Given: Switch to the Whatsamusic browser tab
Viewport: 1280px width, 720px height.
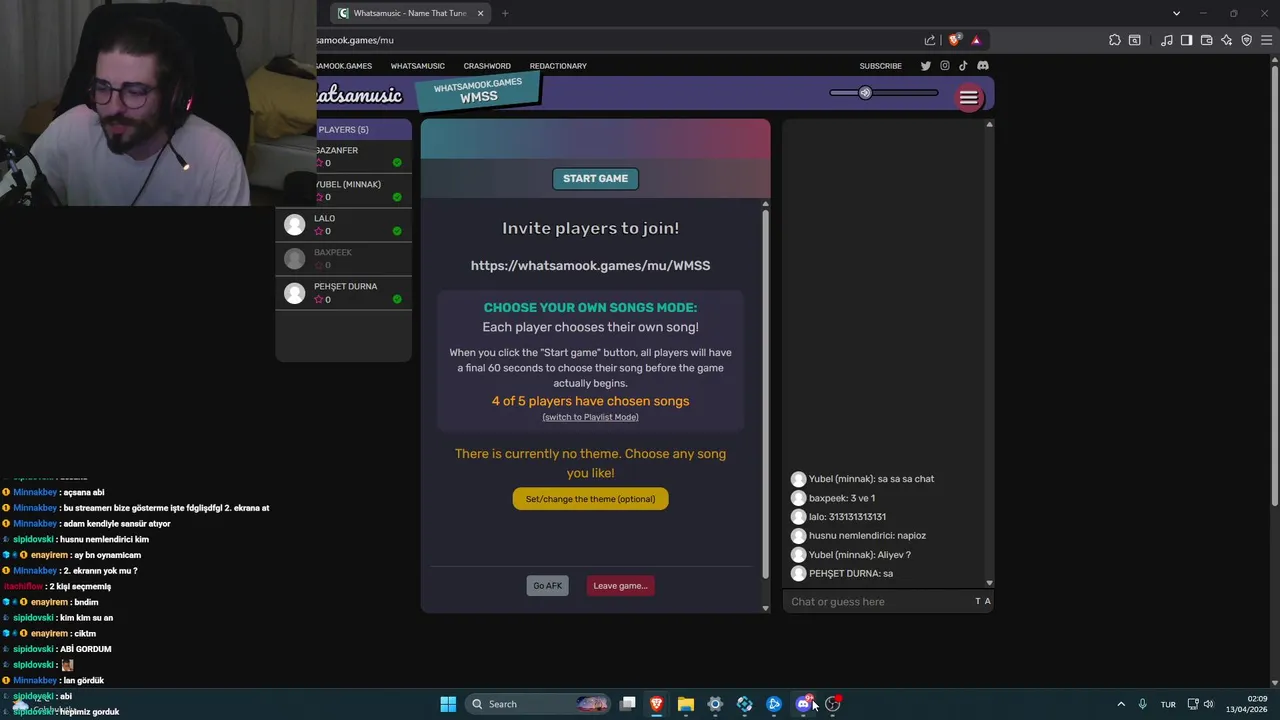Looking at the screenshot, I should 410,13.
